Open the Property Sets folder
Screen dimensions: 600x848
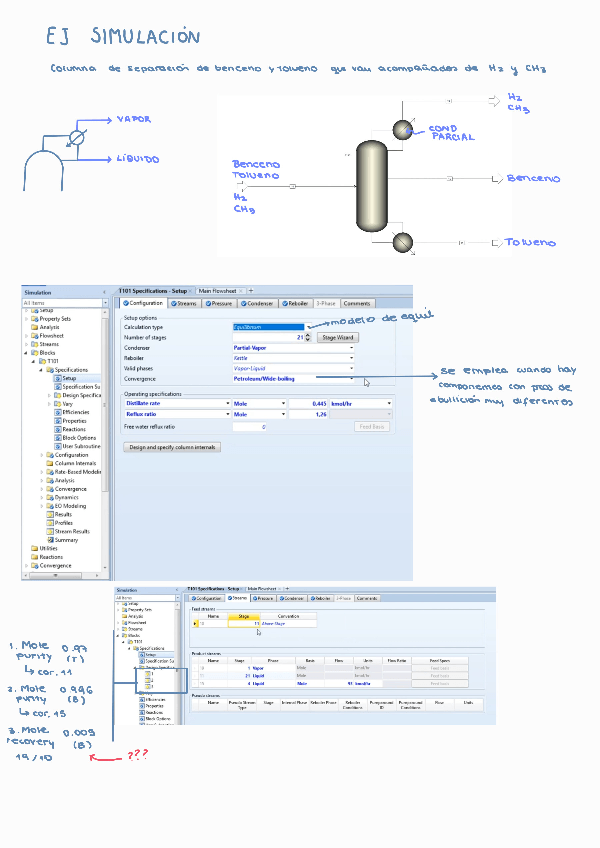pos(55,318)
